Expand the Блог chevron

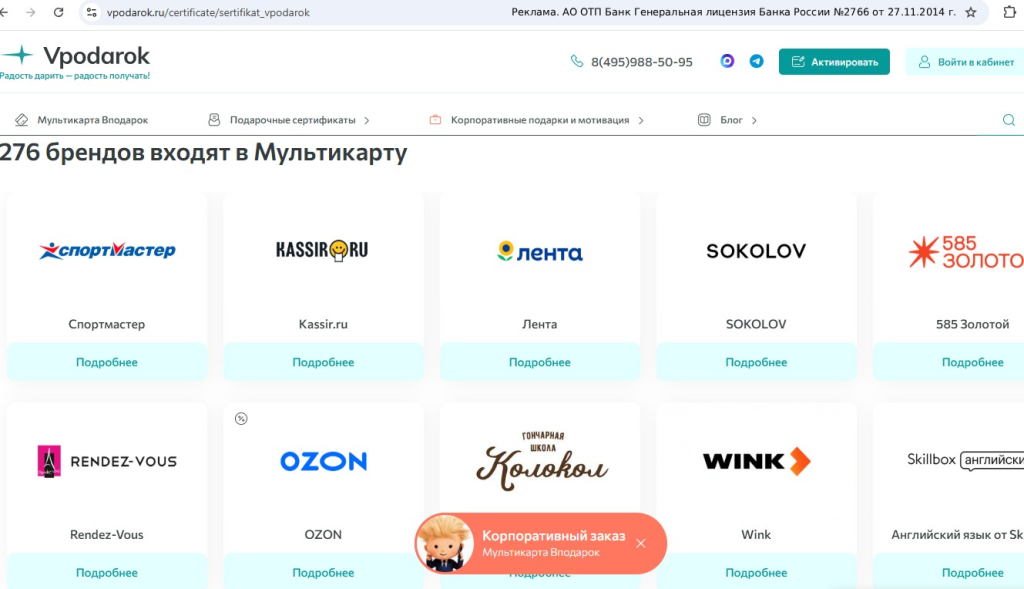pyautogui.click(x=754, y=118)
